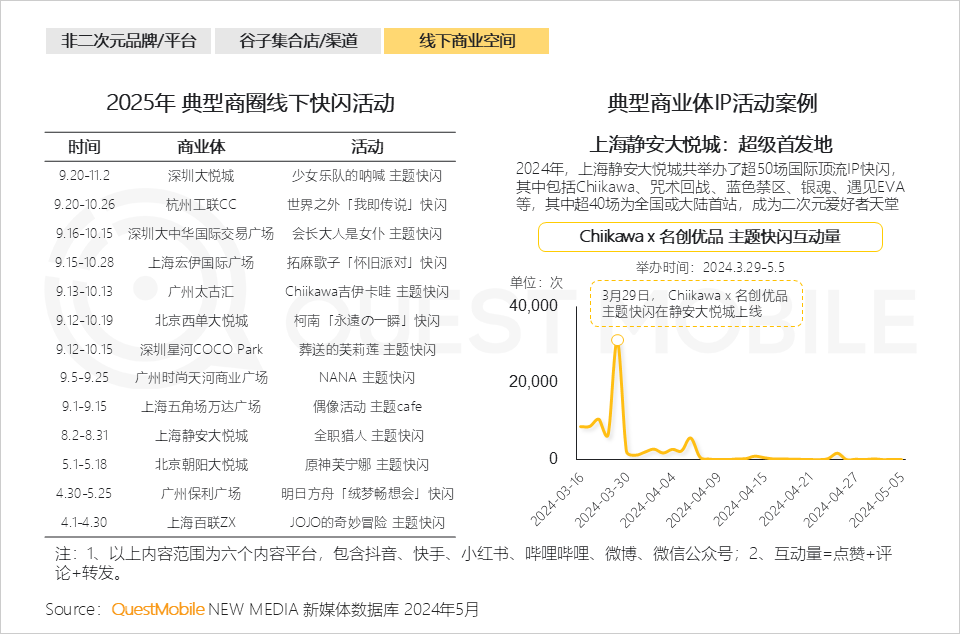
Task: Click the 时间 column header
Action: point(85,147)
